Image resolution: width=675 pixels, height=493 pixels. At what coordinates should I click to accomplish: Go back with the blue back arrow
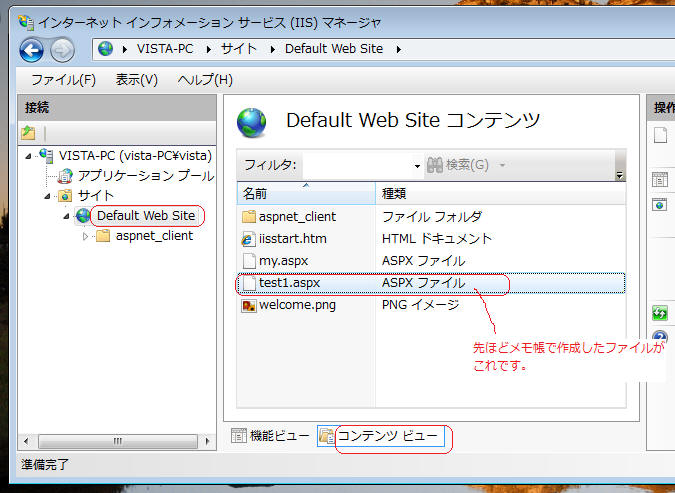pos(31,50)
